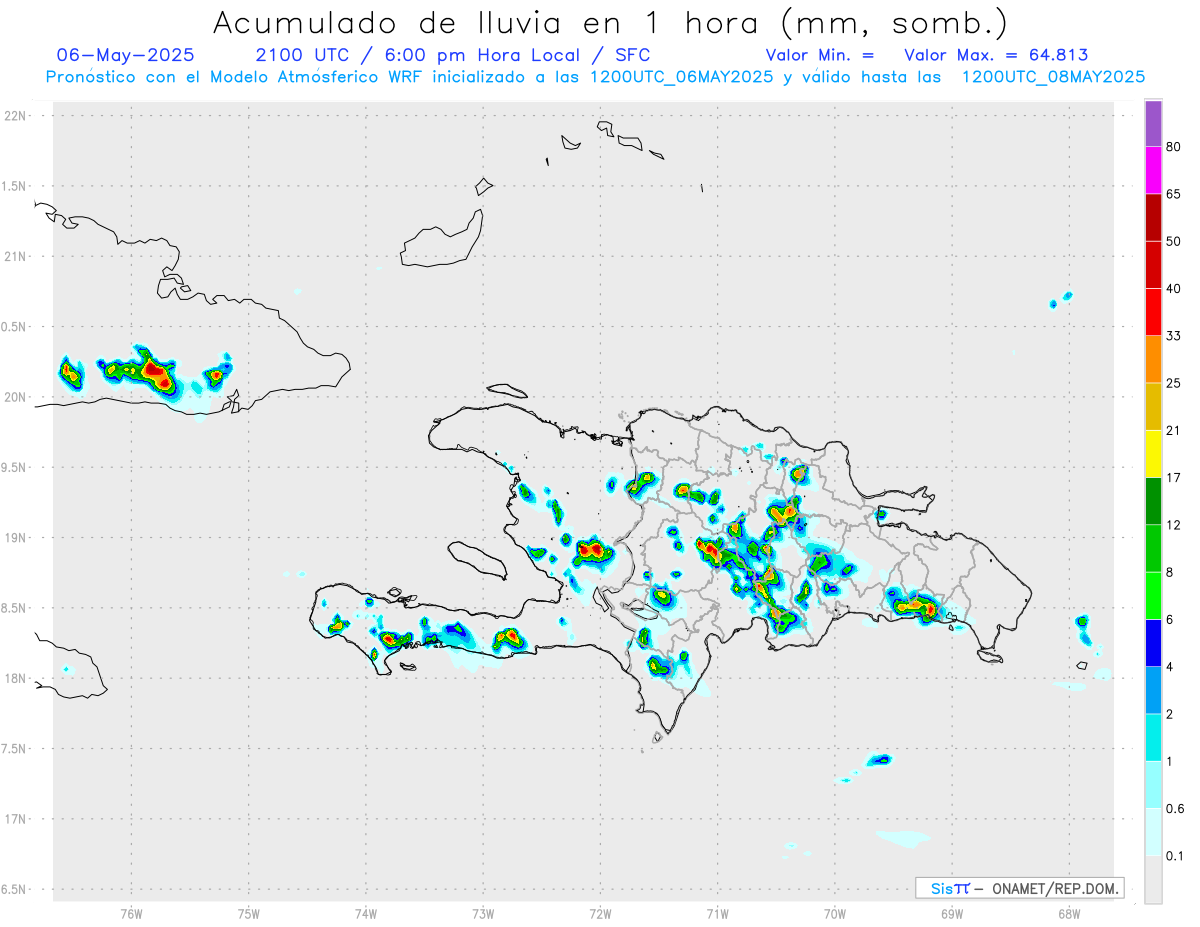Click the '69W' longitude axis label
This screenshot has height=927, width=1200.
[952, 914]
